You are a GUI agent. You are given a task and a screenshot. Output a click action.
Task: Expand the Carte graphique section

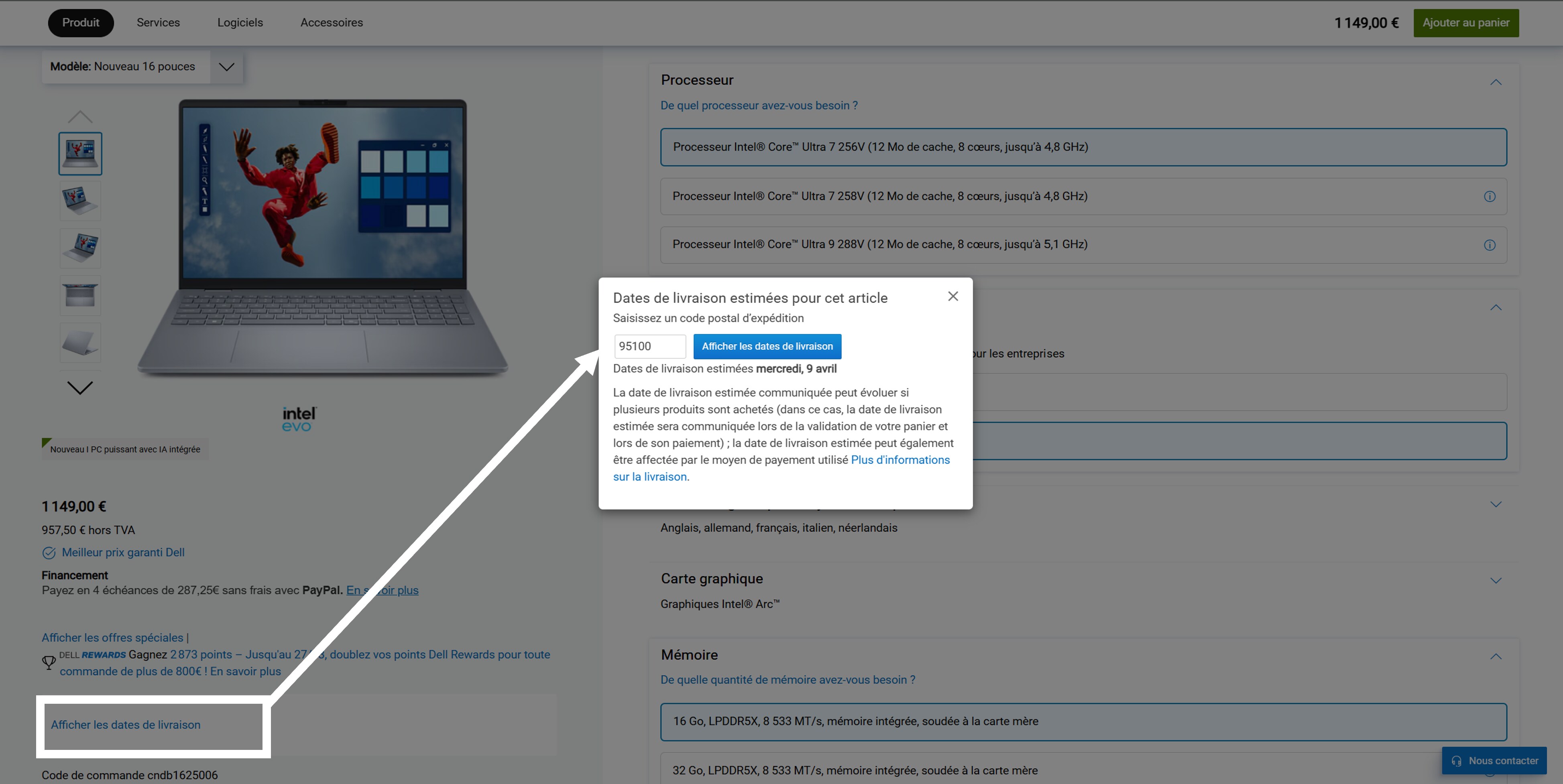click(x=1496, y=580)
